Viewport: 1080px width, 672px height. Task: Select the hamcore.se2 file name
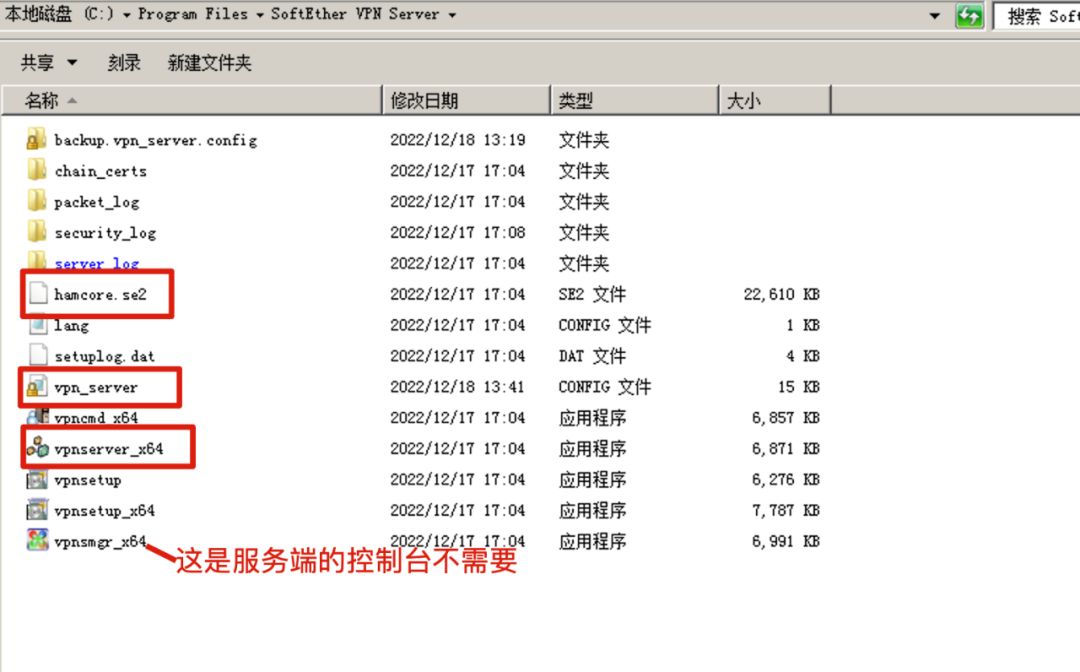(101, 295)
